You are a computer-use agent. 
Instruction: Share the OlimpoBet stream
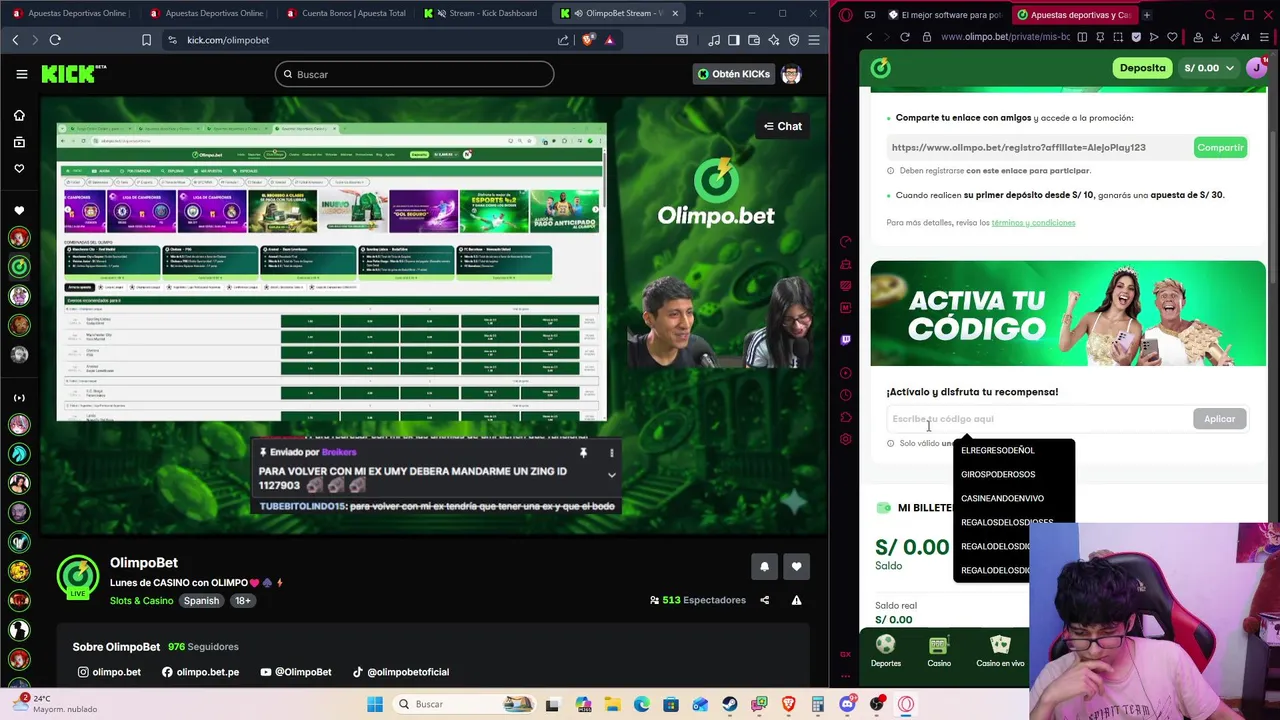[x=764, y=600]
